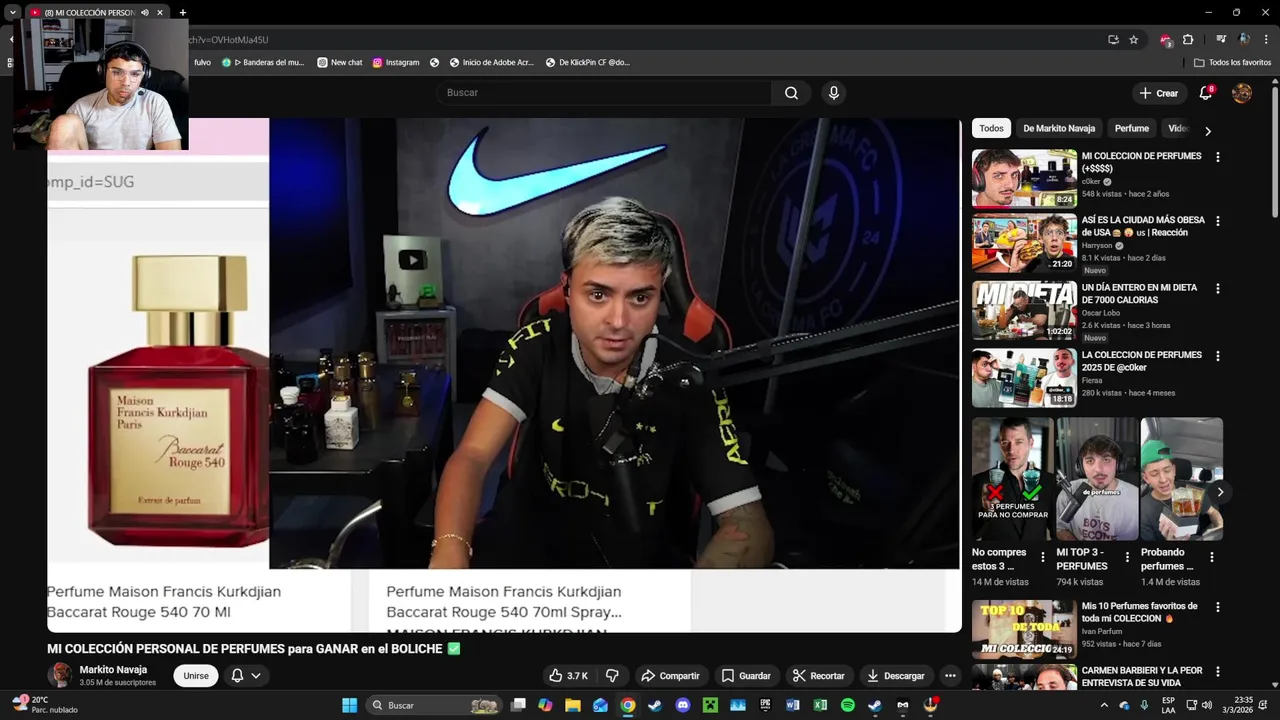Switch to the 'MI COLECCIÓN PERSON...' browser tab

coord(95,13)
